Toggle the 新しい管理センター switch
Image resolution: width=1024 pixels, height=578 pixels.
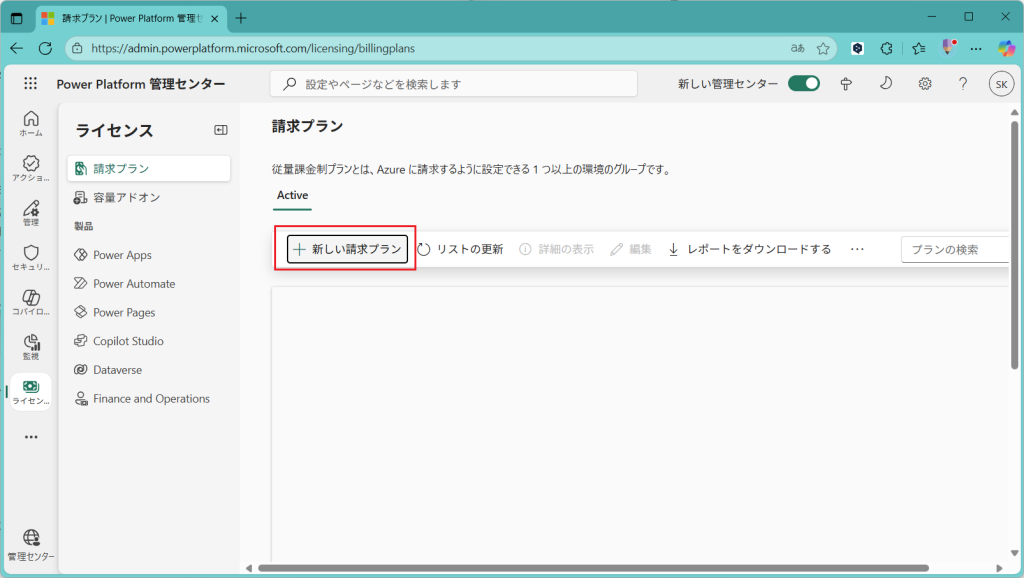click(803, 84)
